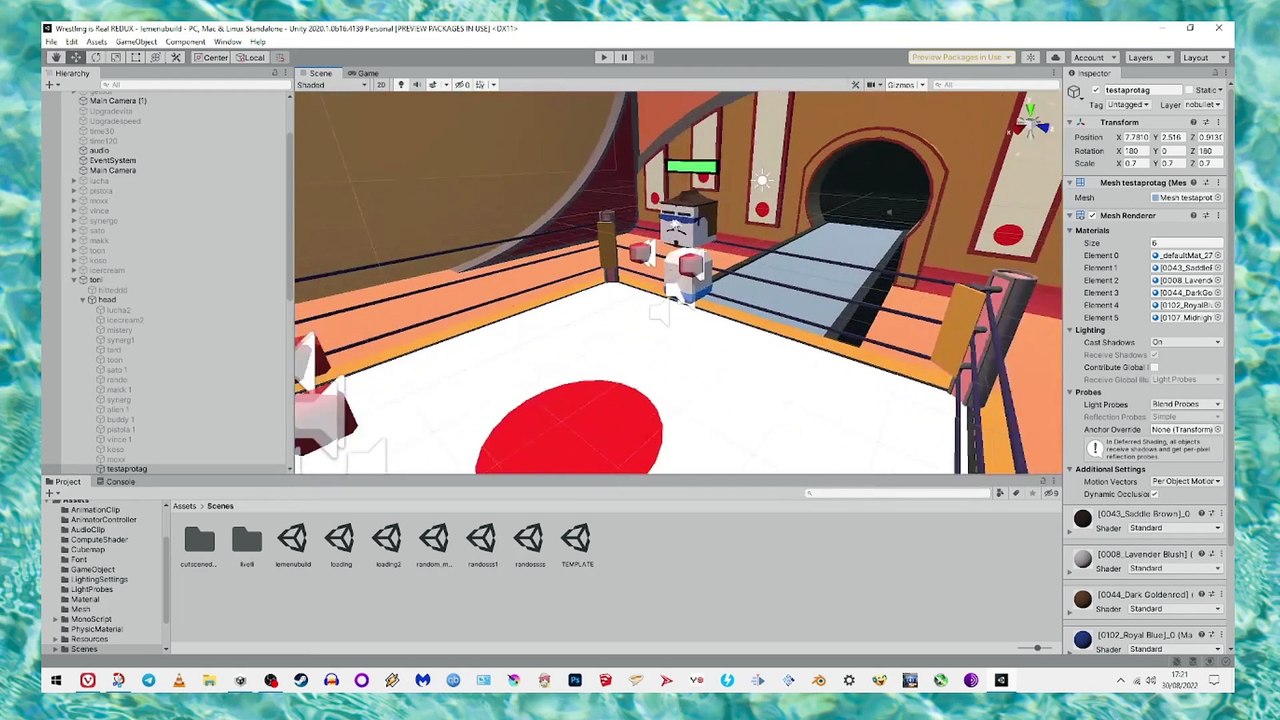Toggle the Static checkbox
This screenshot has width=1280, height=720.
coord(1189,90)
